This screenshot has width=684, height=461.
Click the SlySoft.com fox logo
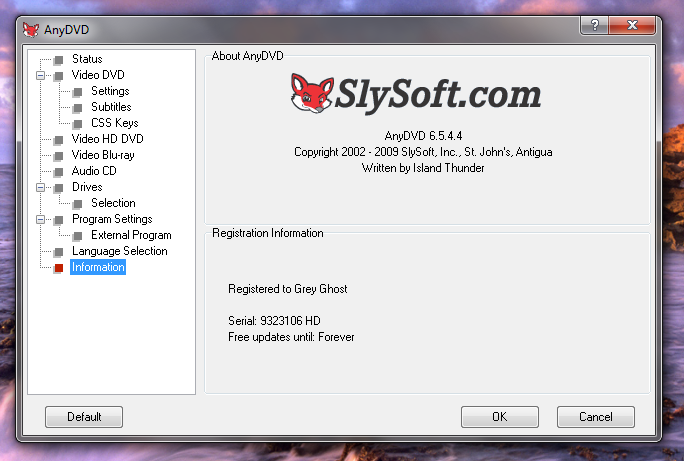click(x=312, y=93)
